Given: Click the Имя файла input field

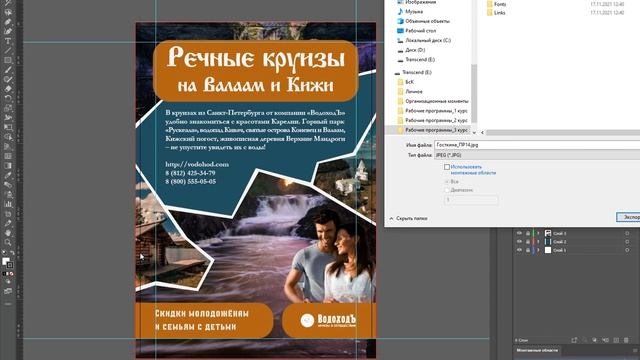Looking at the screenshot, I should coord(537,145).
